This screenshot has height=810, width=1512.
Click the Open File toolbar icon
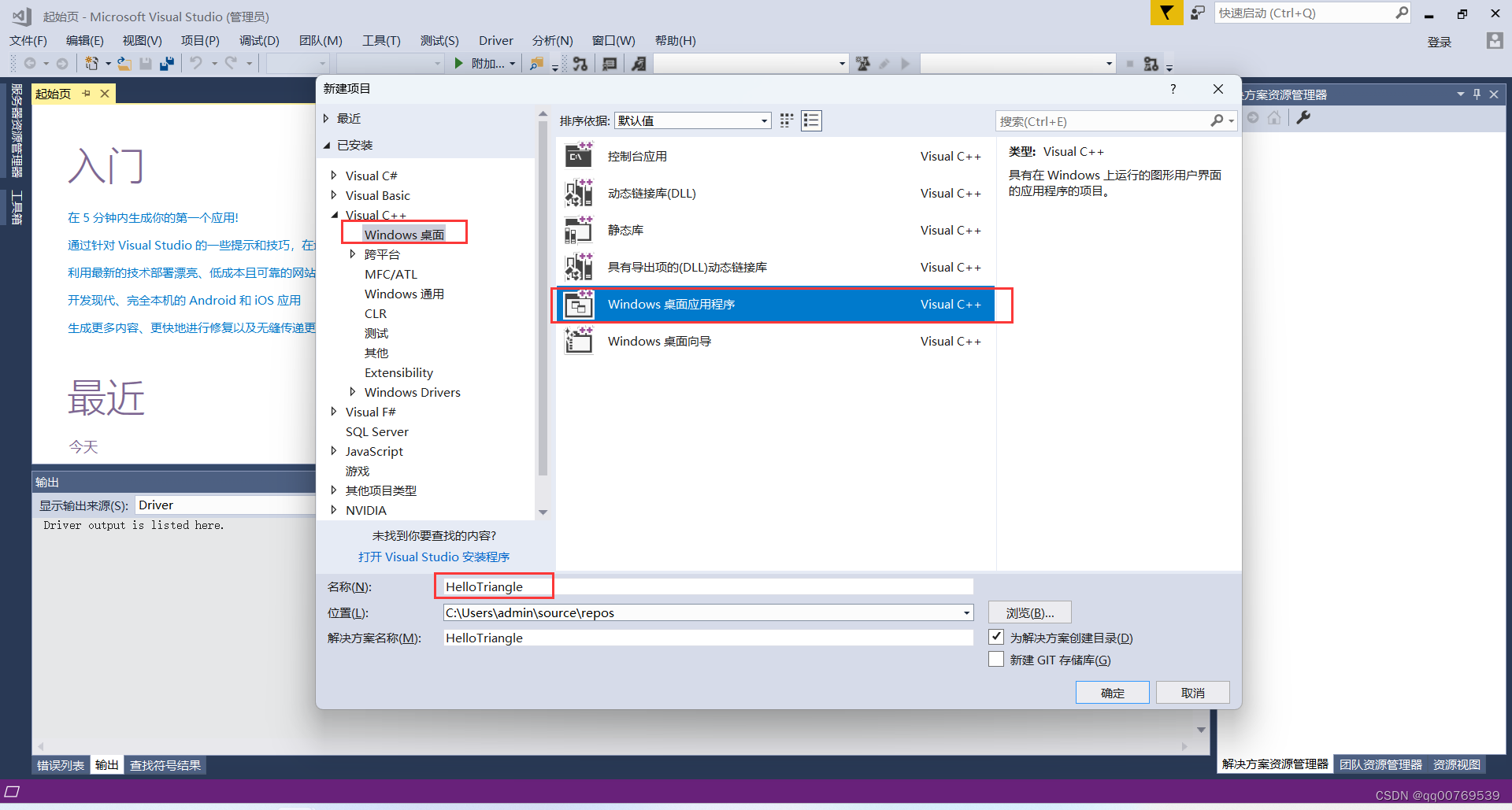coord(124,64)
